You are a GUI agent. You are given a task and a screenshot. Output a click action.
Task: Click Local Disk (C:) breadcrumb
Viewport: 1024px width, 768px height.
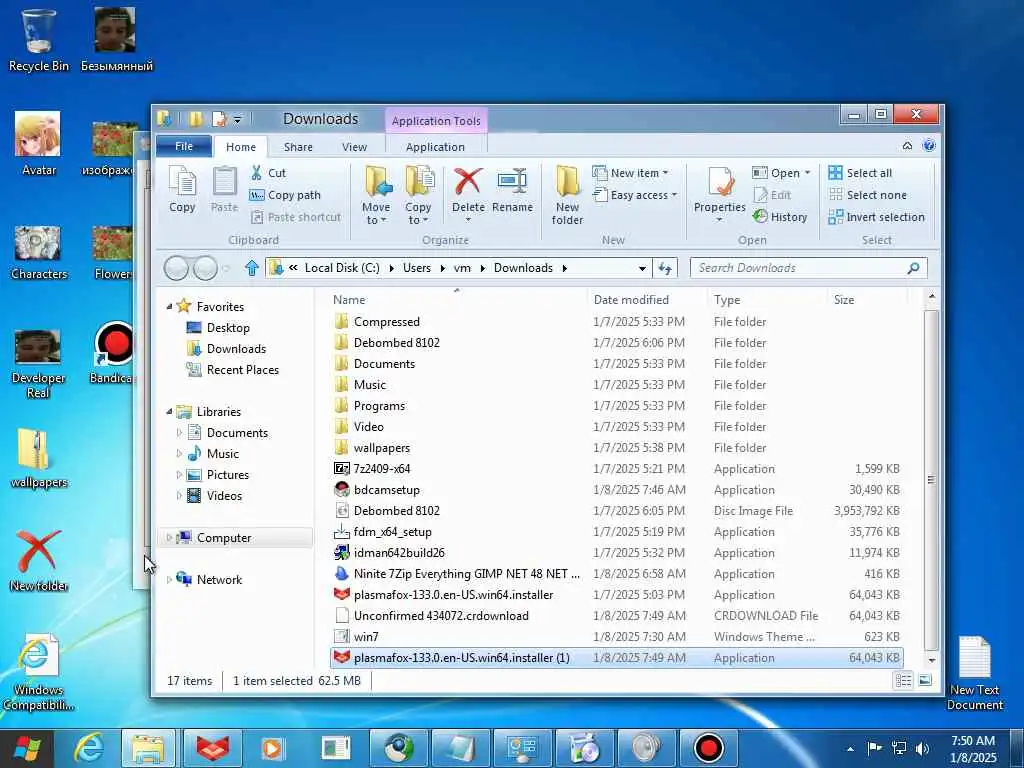(x=342, y=268)
